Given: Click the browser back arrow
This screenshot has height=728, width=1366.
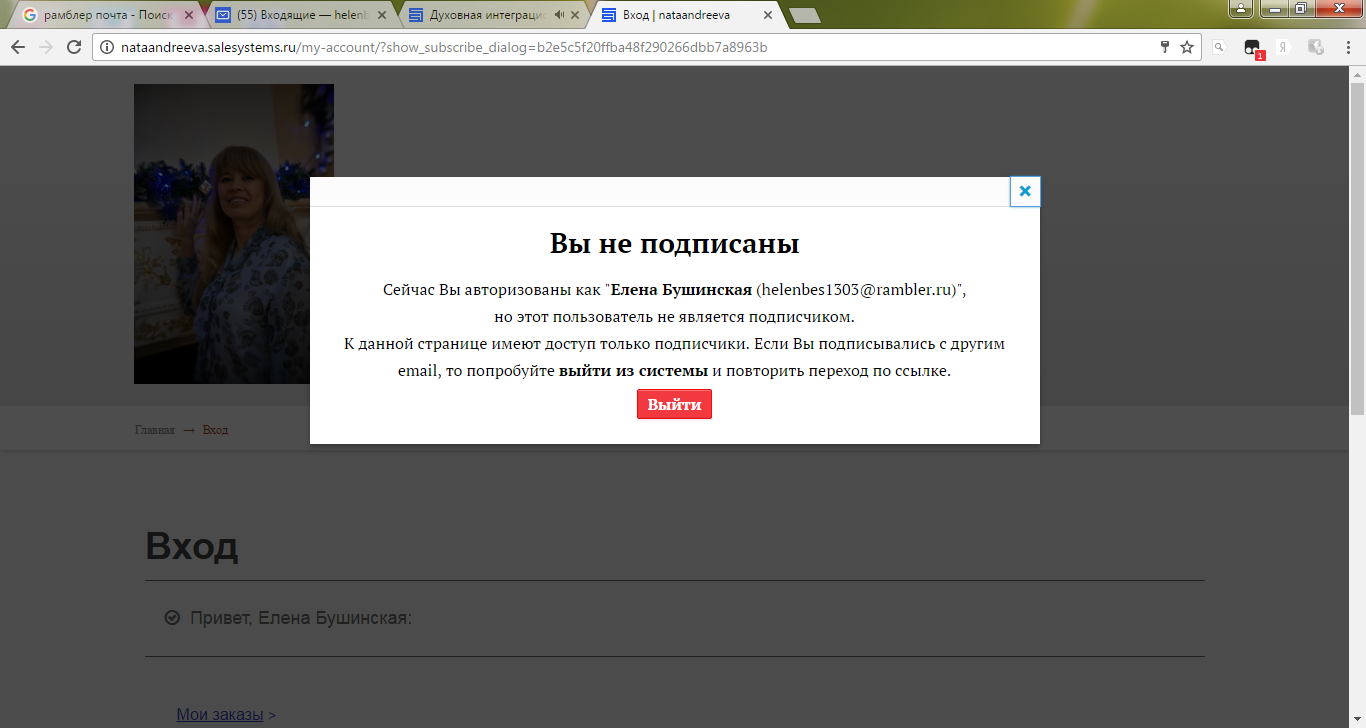Looking at the screenshot, I should [x=18, y=47].
